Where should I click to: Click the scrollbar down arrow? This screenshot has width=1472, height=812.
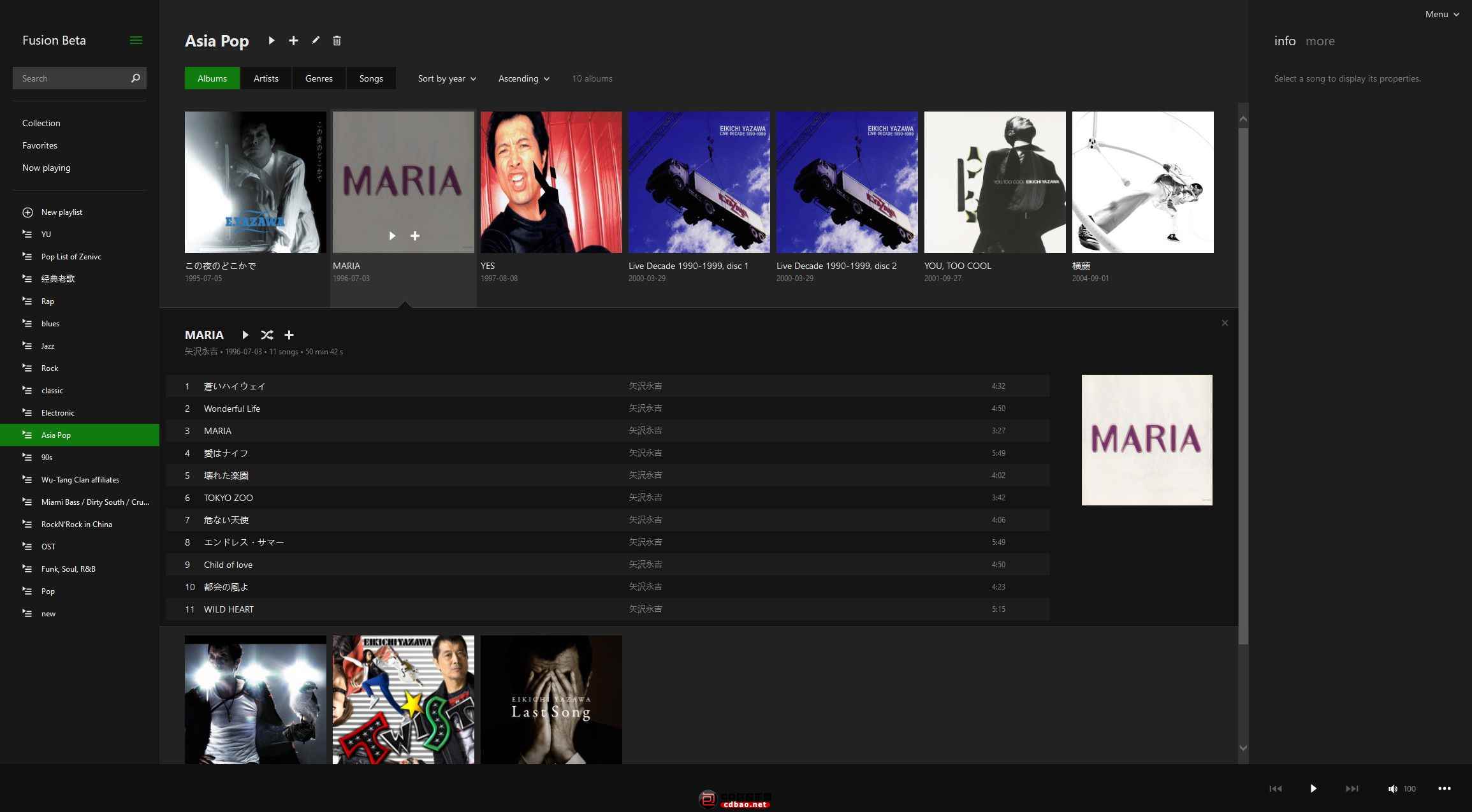(1243, 748)
